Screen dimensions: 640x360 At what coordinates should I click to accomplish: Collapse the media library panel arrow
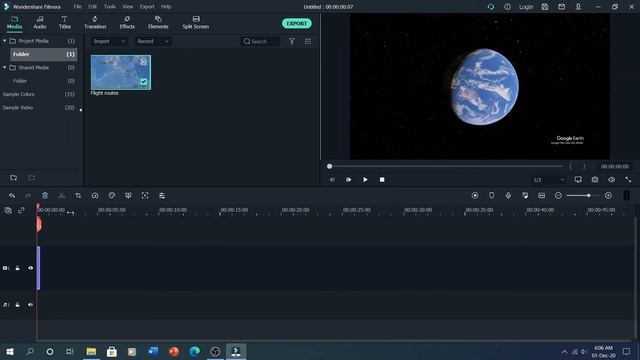coord(81,110)
